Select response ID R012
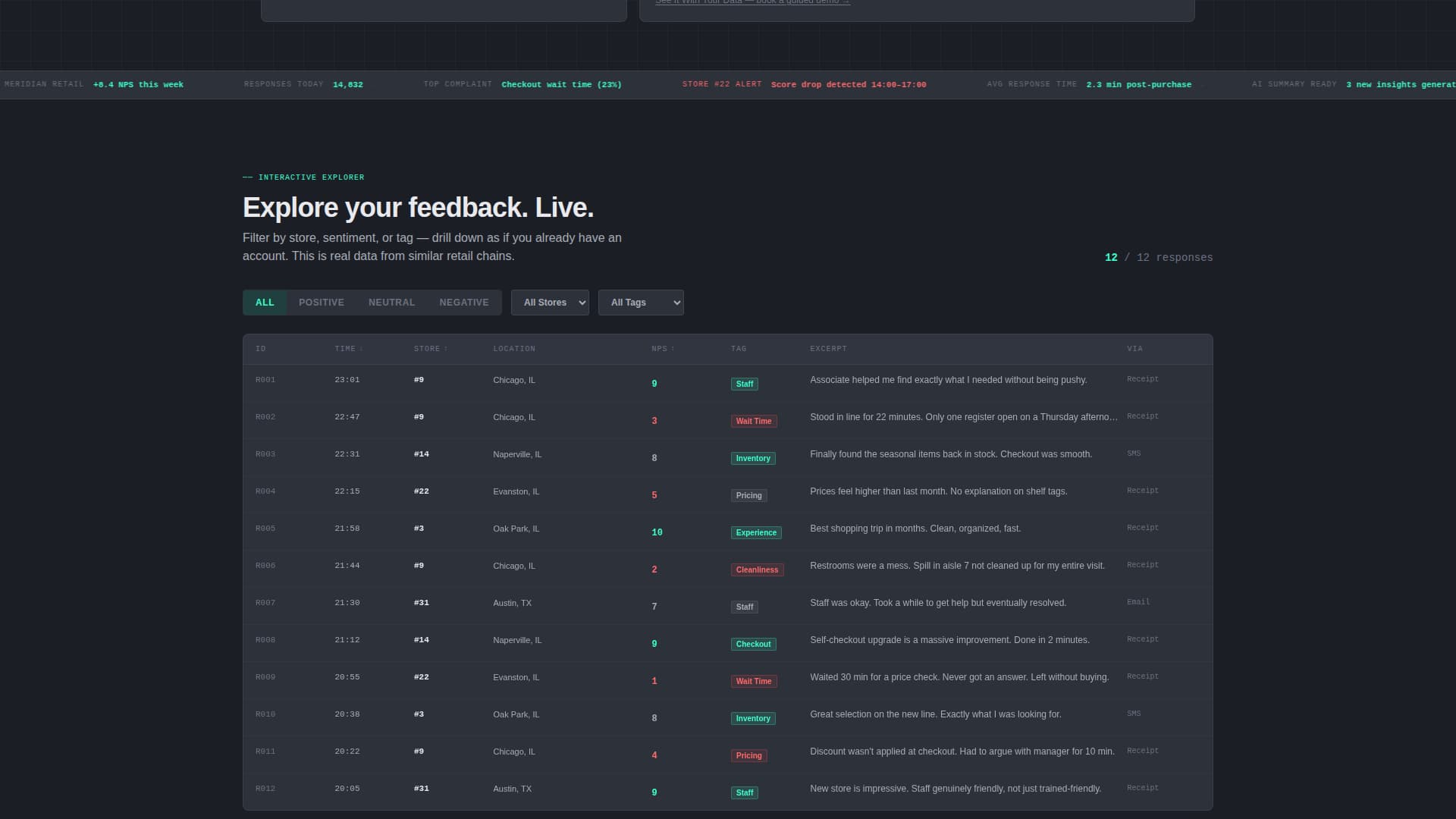 [x=265, y=789]
